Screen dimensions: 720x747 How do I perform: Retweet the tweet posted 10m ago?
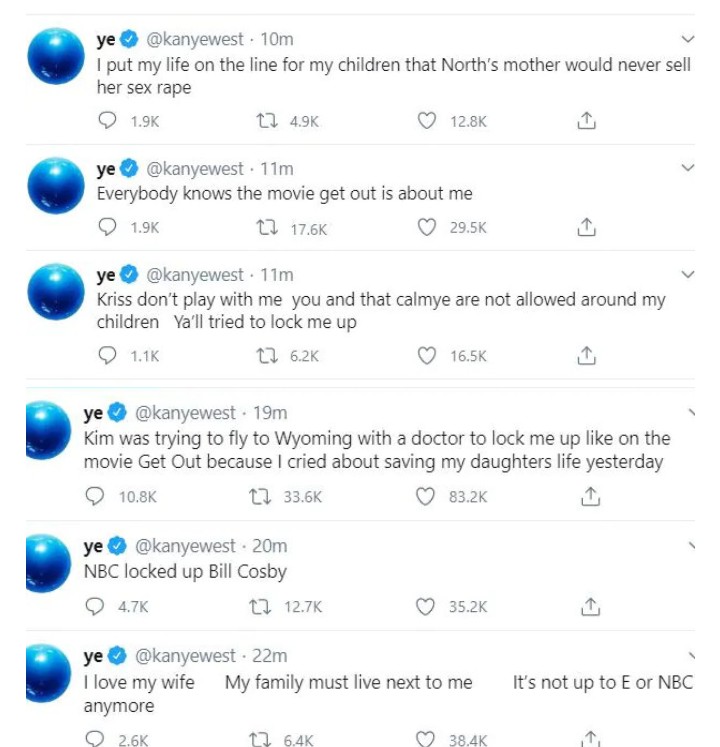click(268, 121)
